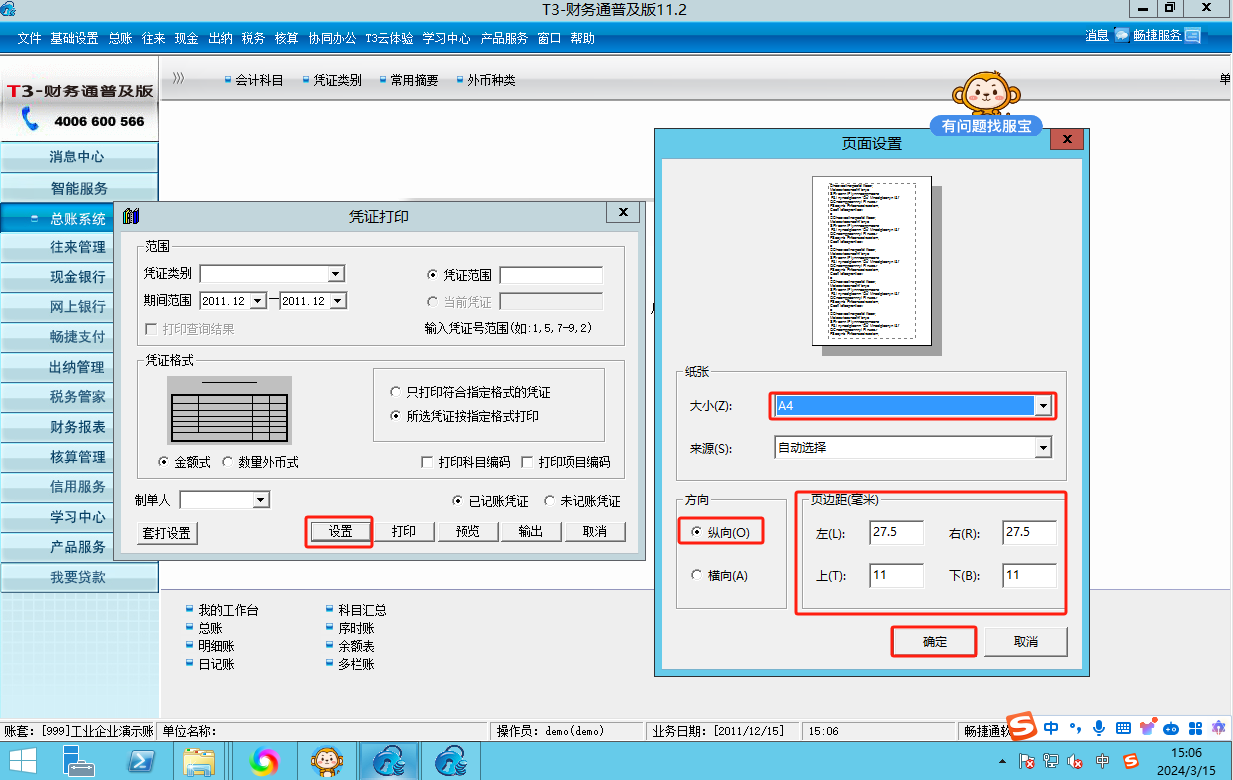Open the monkey app taskbar icon
The image size is (1233, 780).
coord(327,762)
